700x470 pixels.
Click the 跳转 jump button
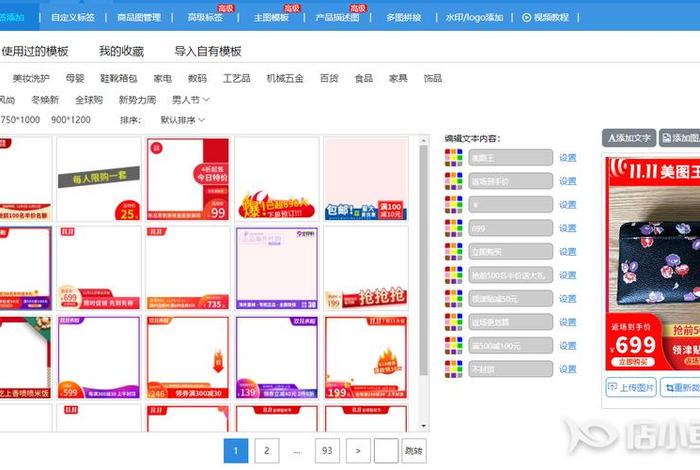413,451
